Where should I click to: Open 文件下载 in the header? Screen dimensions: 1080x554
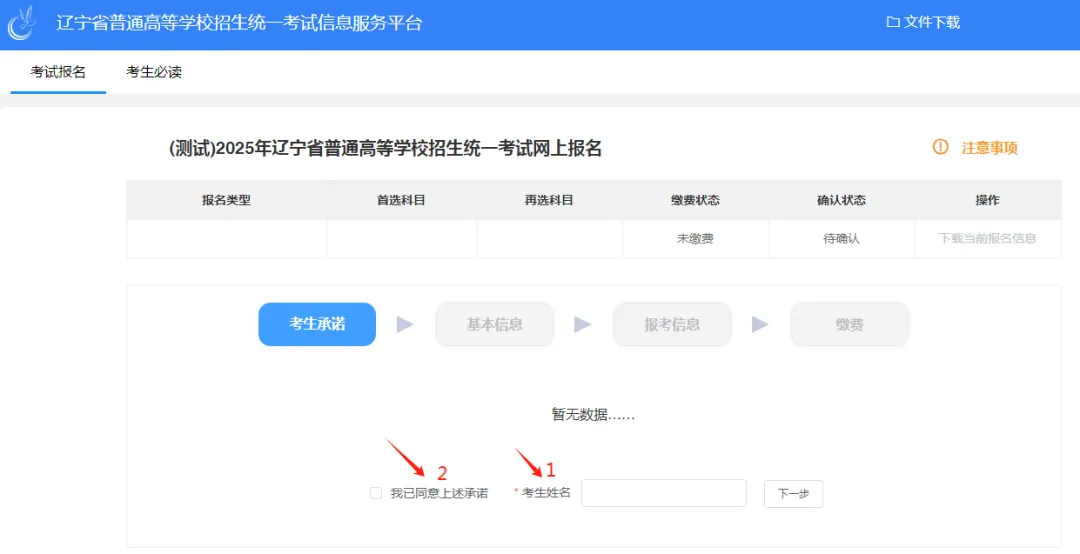pos(923,22)
